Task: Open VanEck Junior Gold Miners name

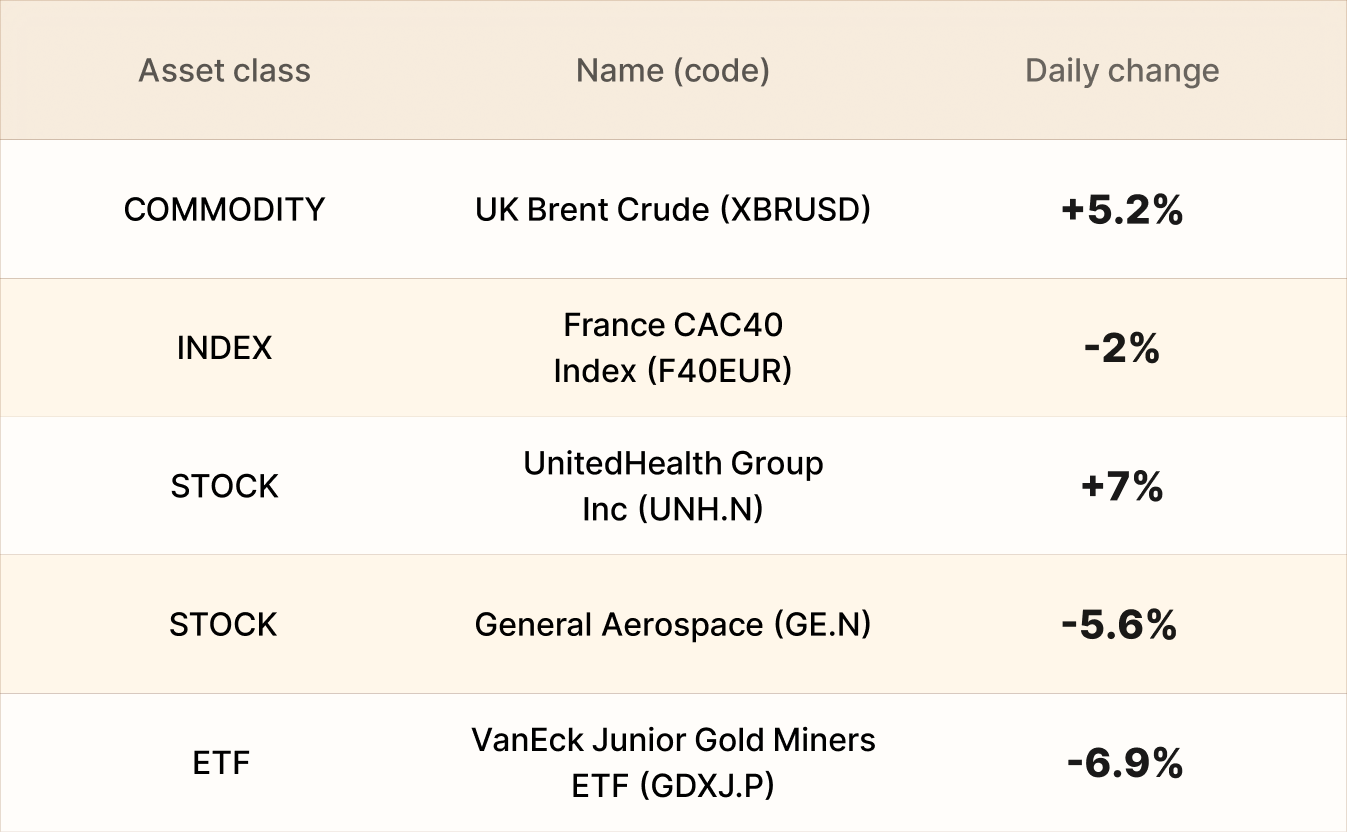Action: tap(673, 741)
